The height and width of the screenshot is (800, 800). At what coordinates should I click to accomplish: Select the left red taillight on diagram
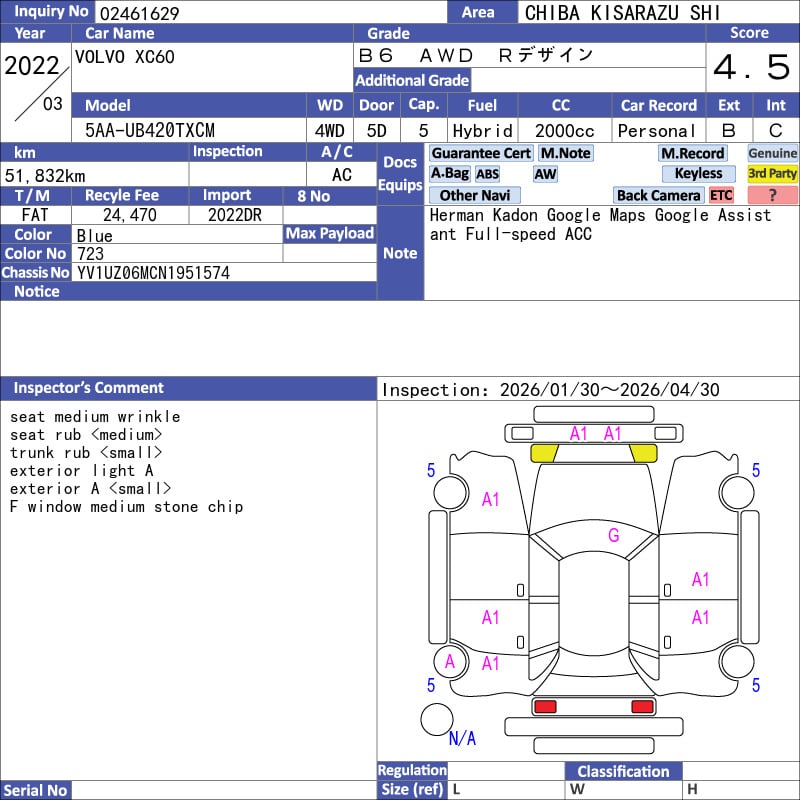(x=544, y=707)
